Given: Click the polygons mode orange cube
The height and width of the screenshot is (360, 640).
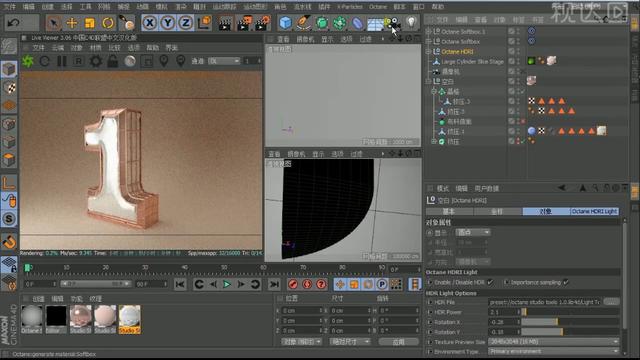Looking at the screenshot, I should [x=9, y=160].
